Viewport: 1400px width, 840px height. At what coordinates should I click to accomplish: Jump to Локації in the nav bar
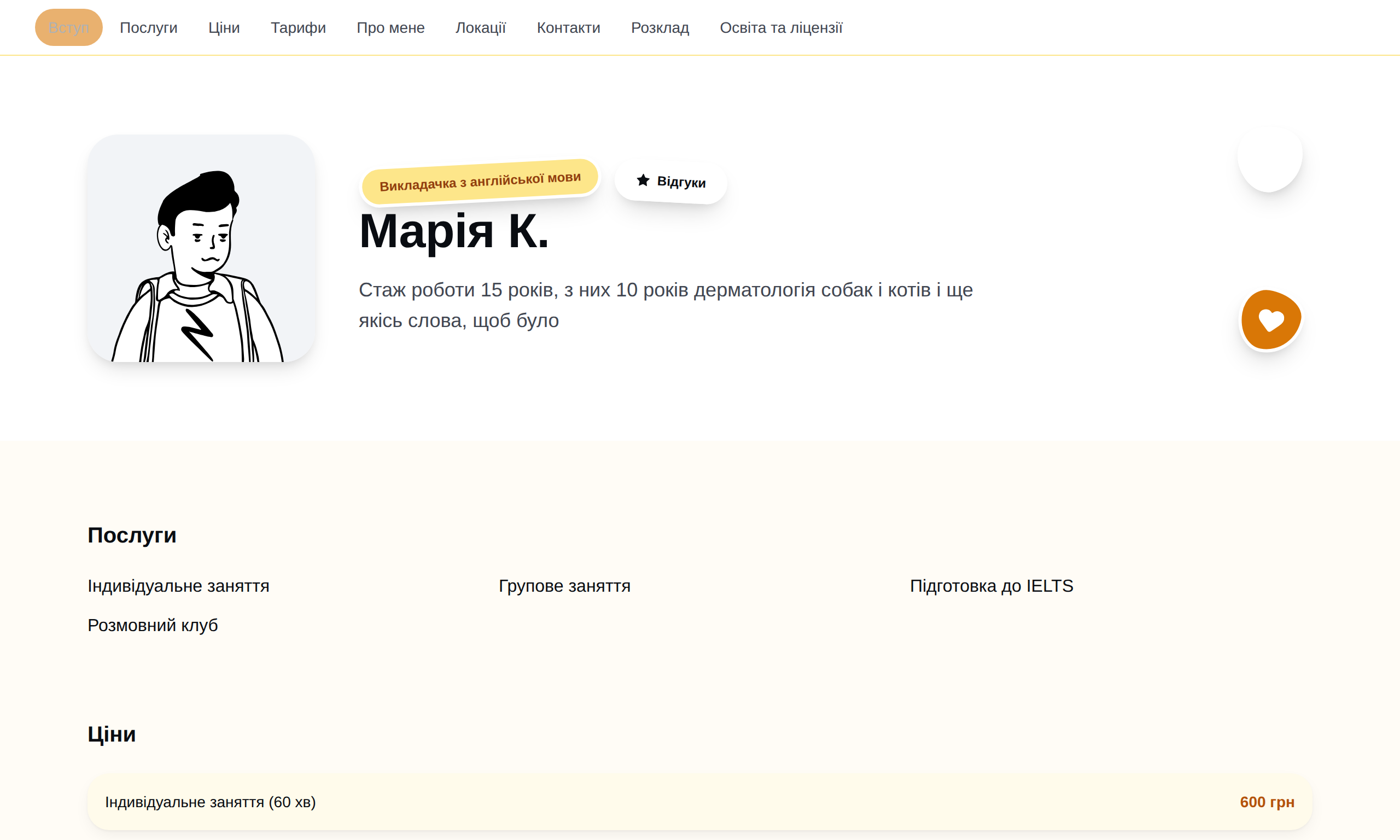pos(481,28)
